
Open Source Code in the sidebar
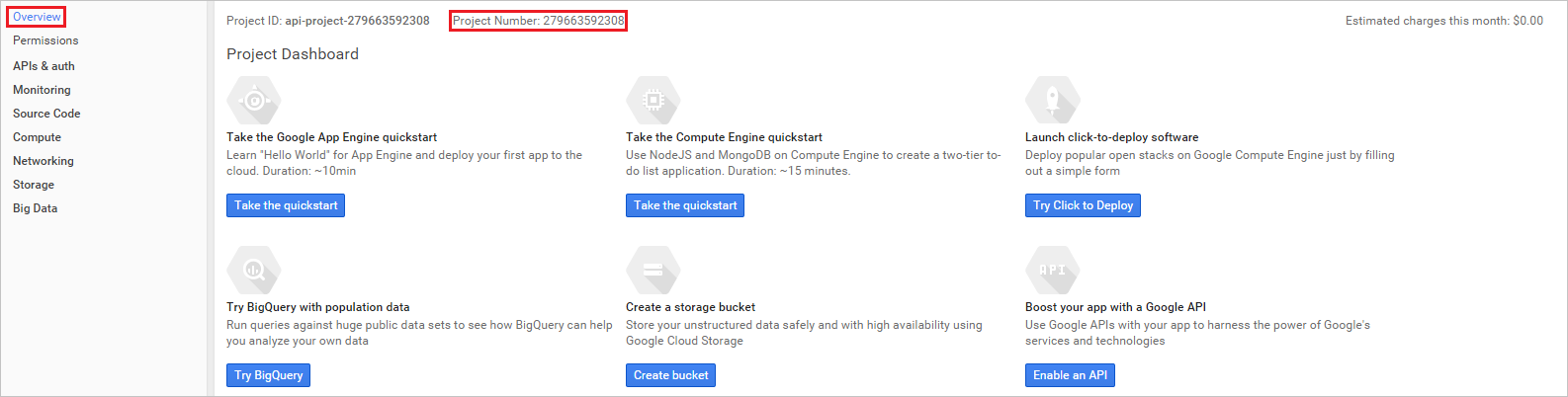tap(46, 114)
